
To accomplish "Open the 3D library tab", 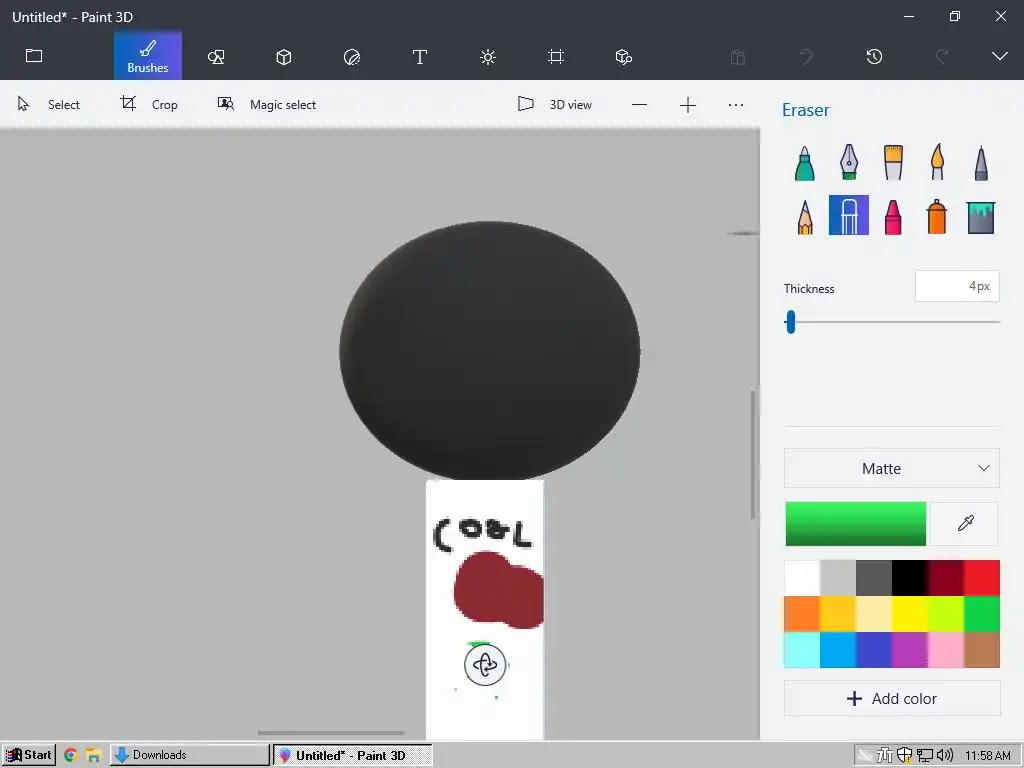I will pyautogui.click(x=624, y=57).
